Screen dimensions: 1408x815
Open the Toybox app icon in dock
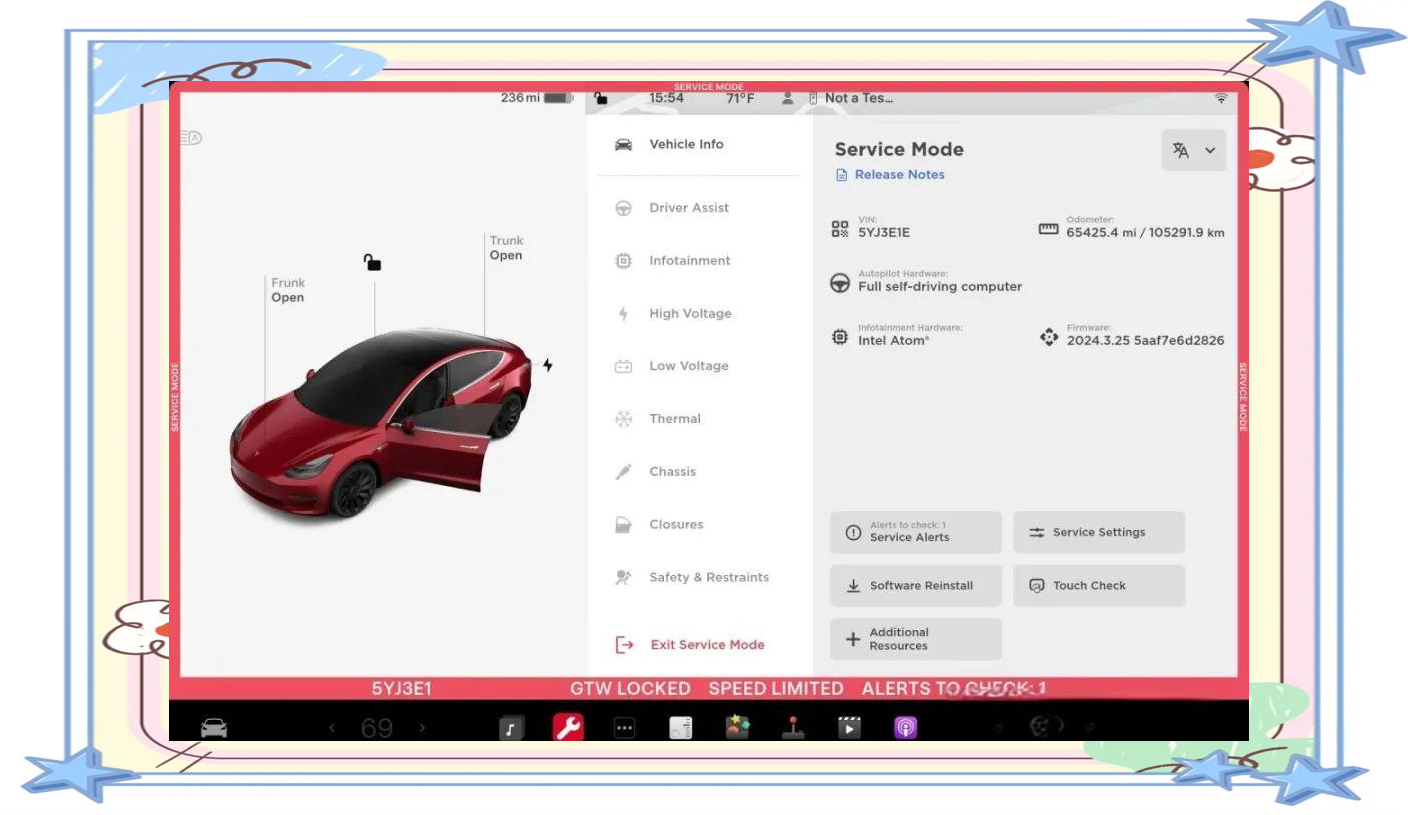(737, 728)
